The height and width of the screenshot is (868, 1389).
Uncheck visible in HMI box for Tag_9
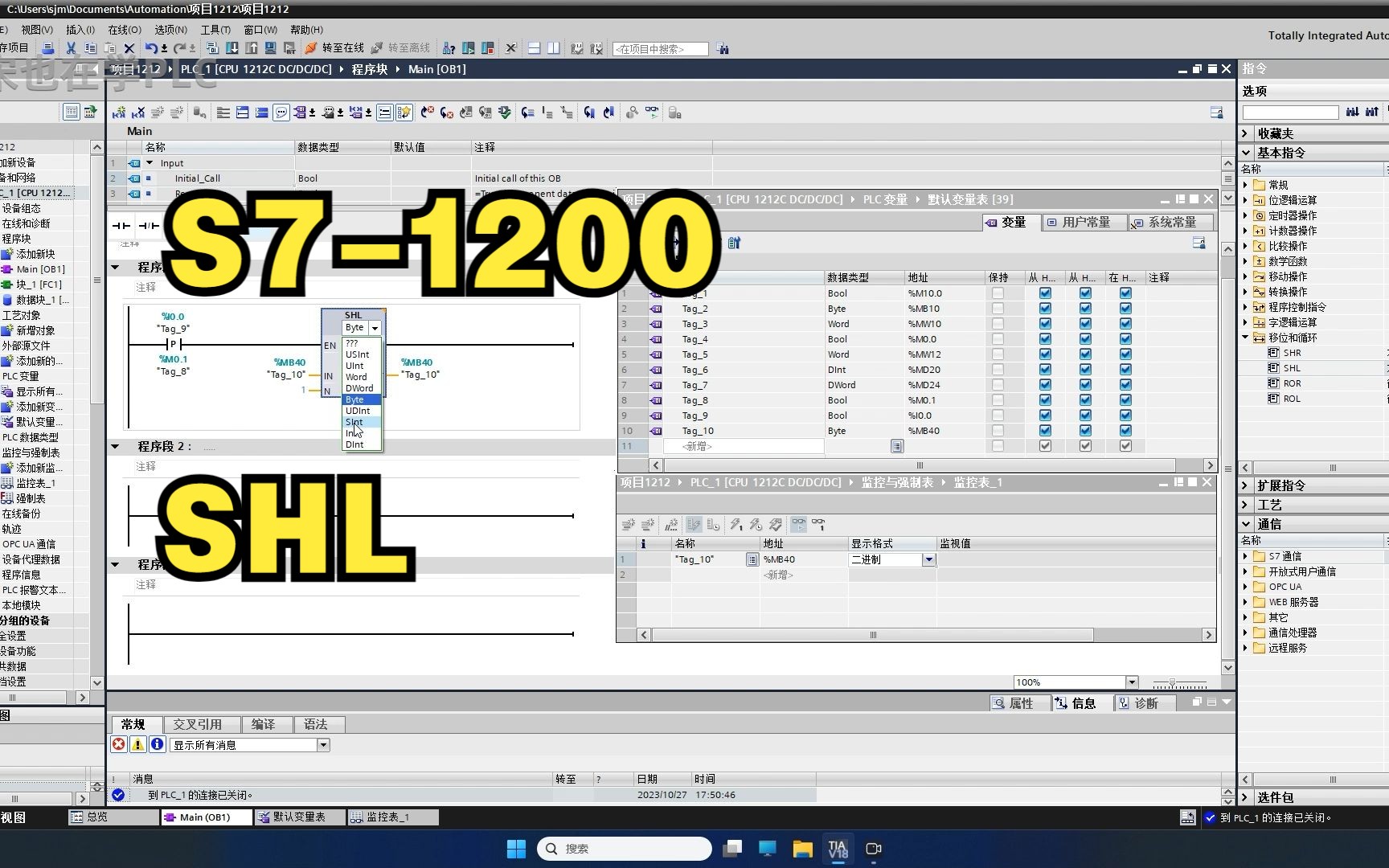point(1125,416)
